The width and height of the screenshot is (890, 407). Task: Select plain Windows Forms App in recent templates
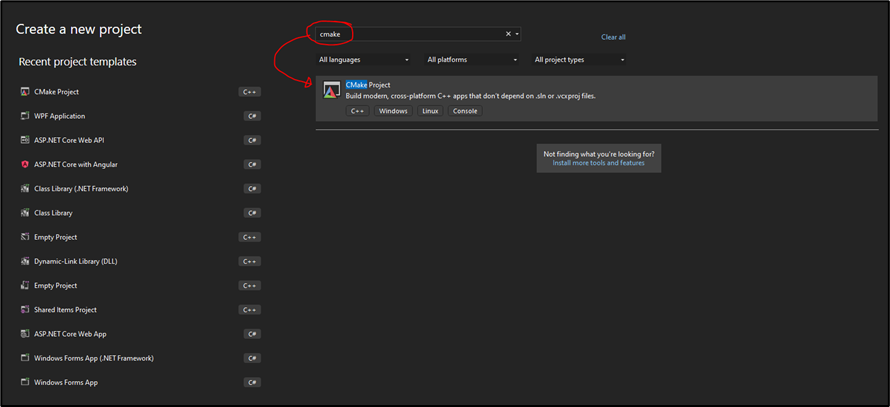click(x=65, y=383)
